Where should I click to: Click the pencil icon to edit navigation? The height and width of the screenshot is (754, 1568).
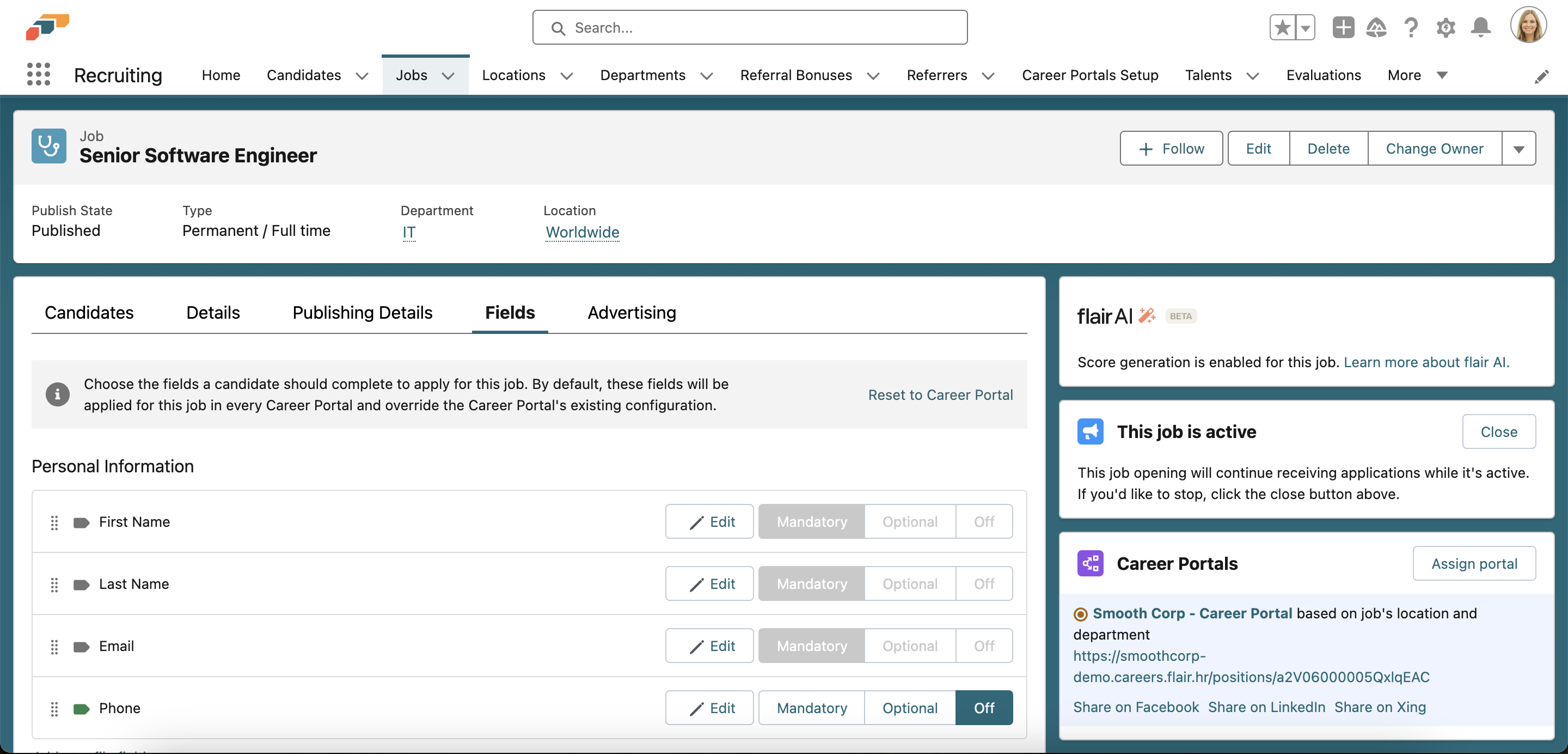pos(1541,77)
